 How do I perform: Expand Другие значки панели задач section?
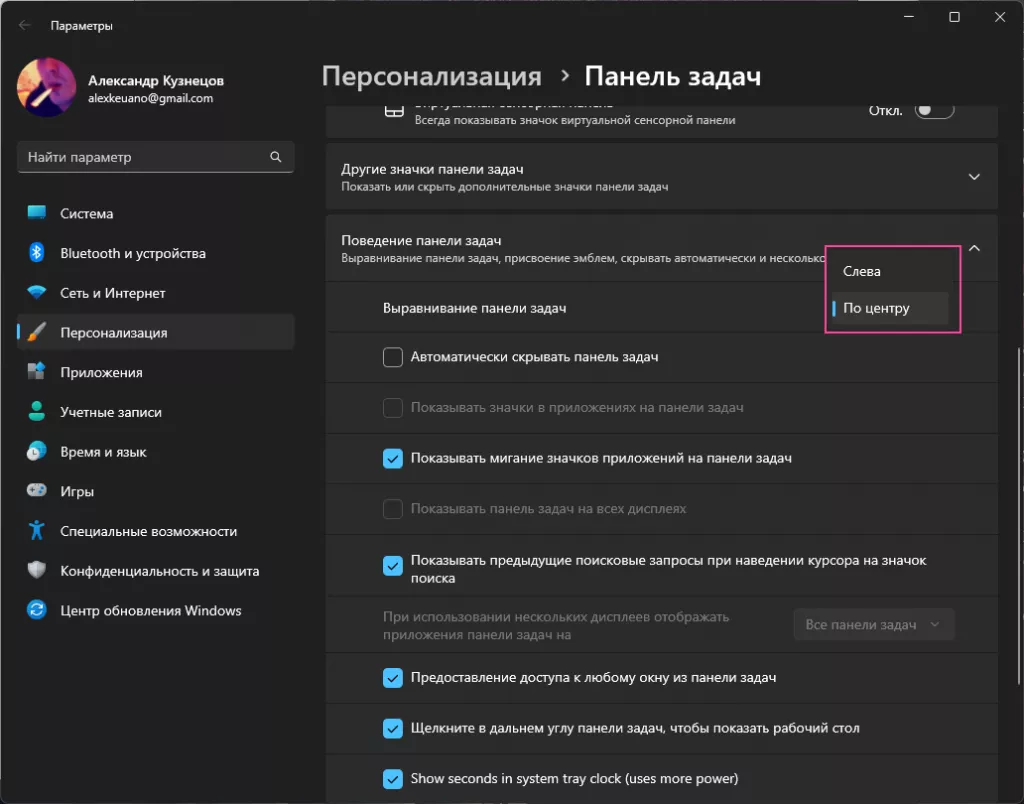(974, 177)
